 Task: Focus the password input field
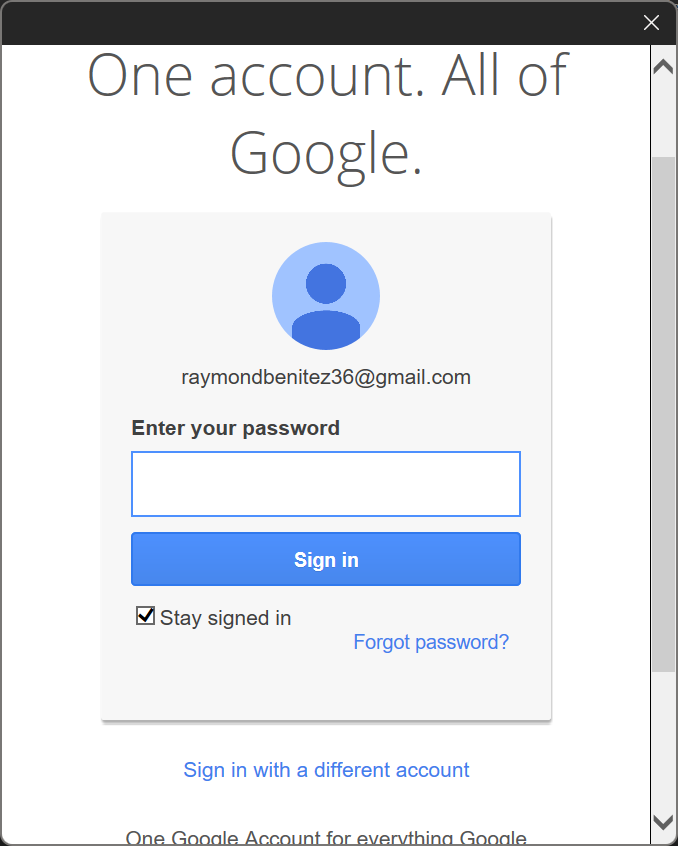point(326,484)
